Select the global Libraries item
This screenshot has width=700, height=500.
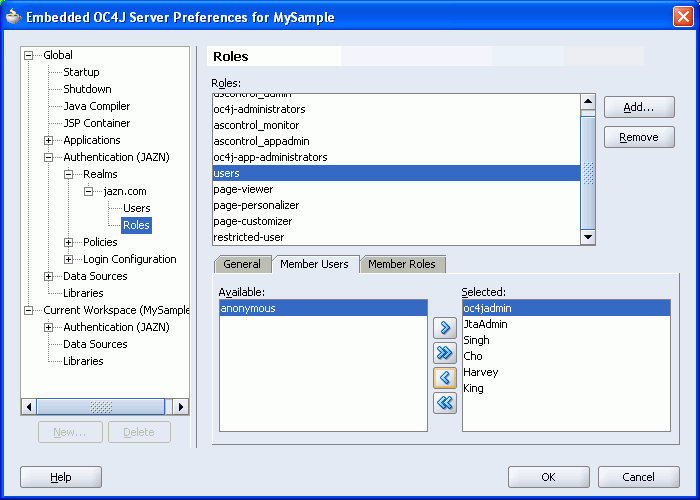pos(83,293)
